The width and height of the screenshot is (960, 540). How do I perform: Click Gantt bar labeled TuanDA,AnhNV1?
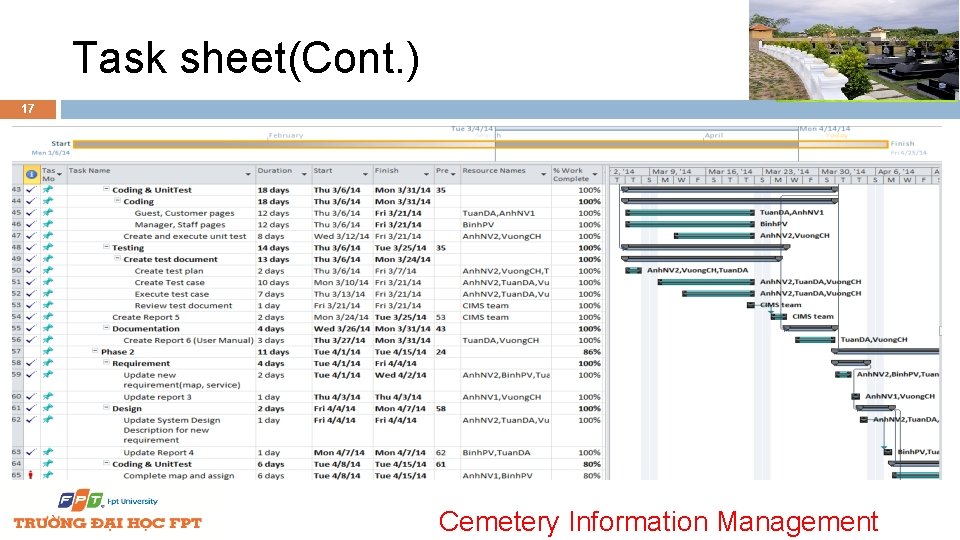690,212
